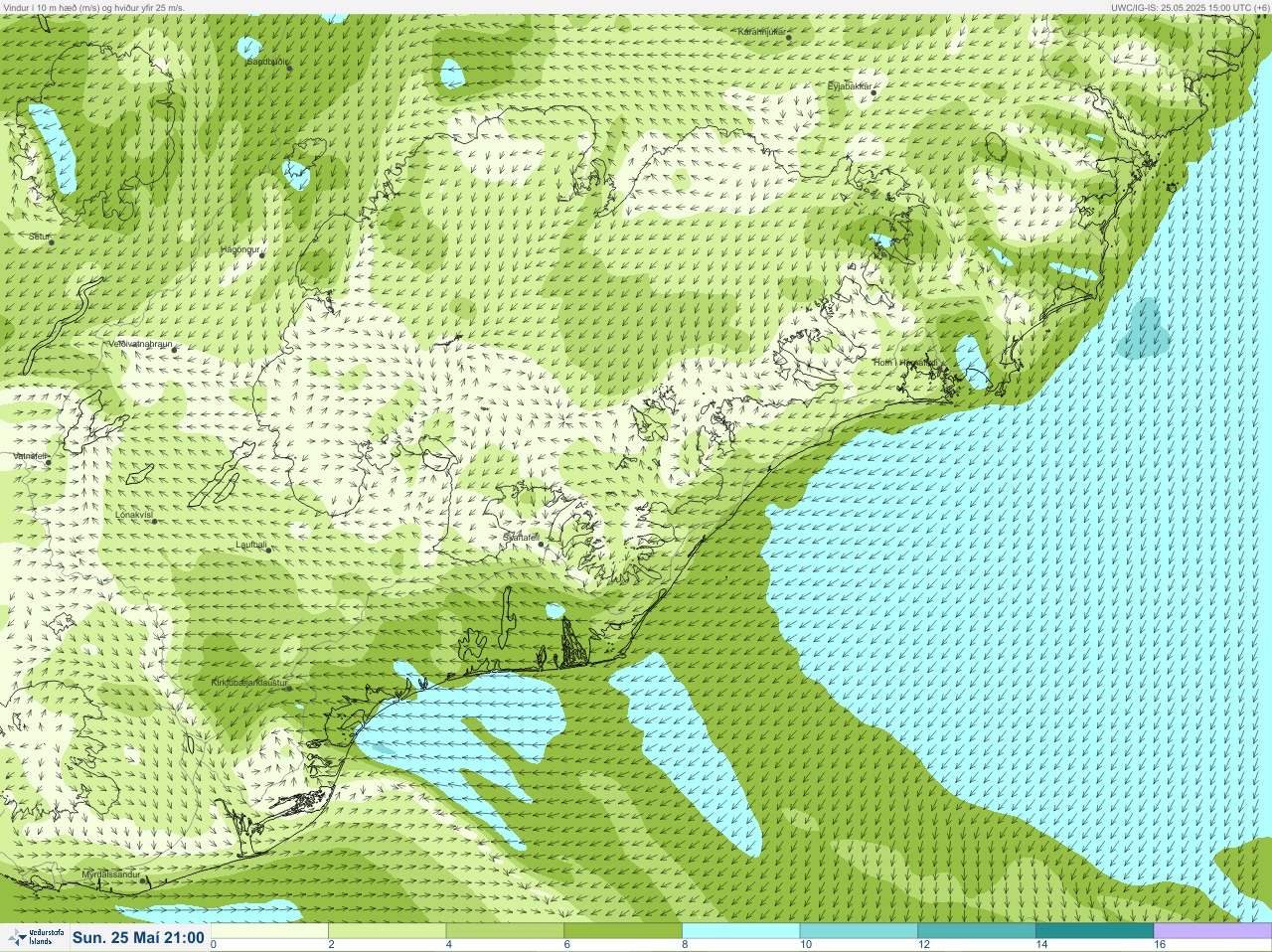Click the Veiðivatnahraun station label

[x=140, y=344]
